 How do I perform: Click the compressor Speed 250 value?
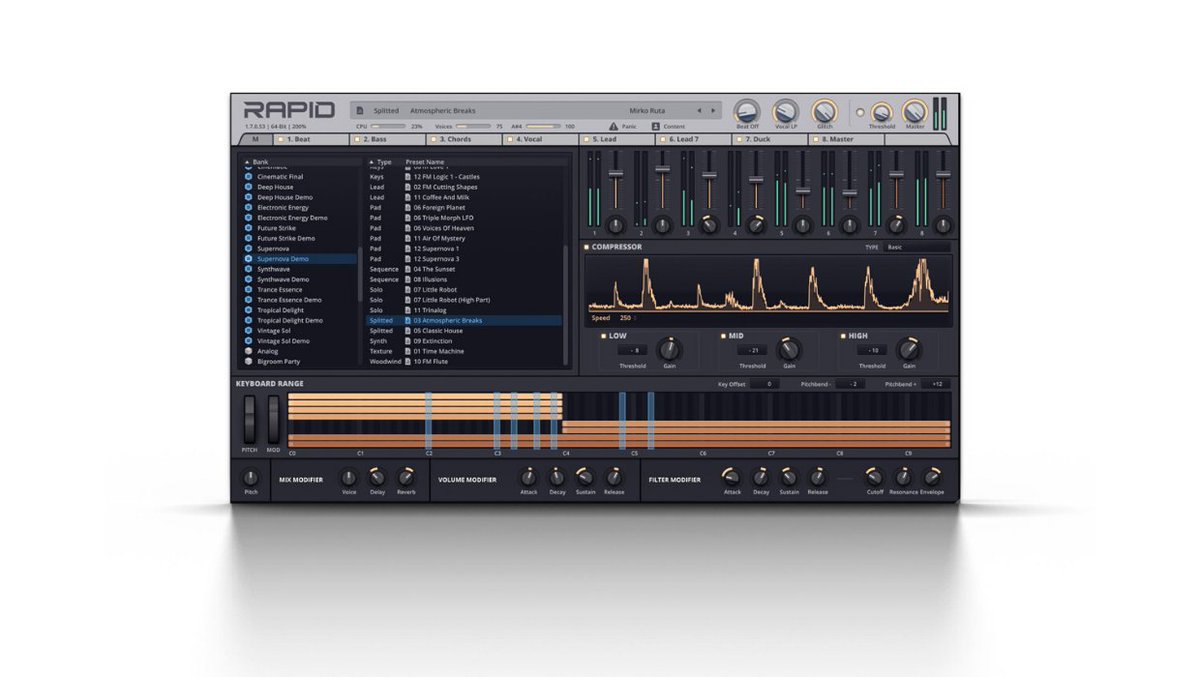click(625, 318)
